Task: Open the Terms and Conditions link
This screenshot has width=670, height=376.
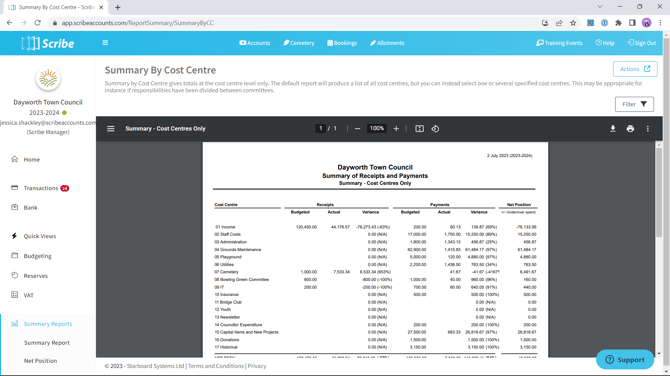Action: click(216, 366)
